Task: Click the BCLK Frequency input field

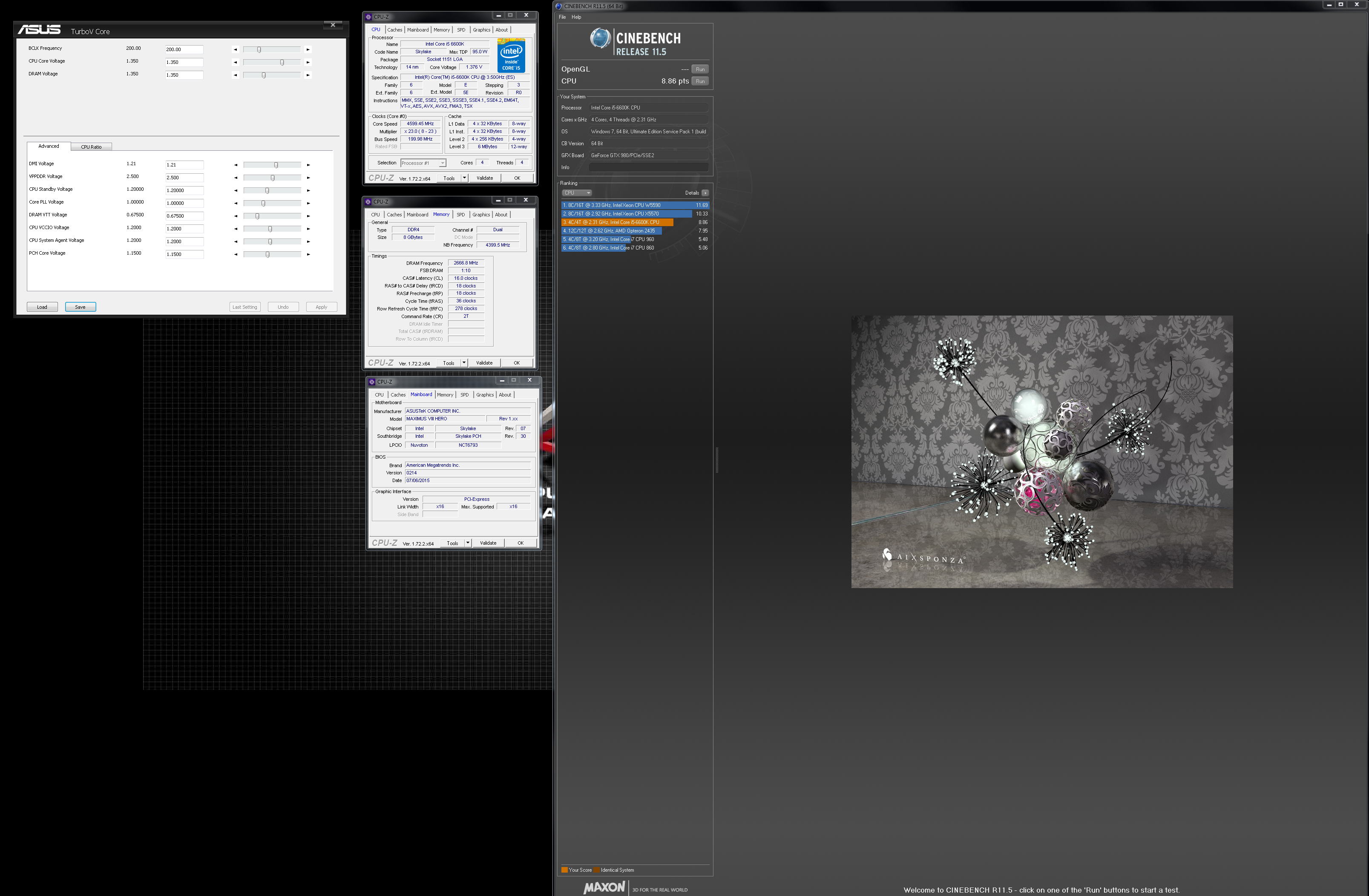Action: [184, 49]
